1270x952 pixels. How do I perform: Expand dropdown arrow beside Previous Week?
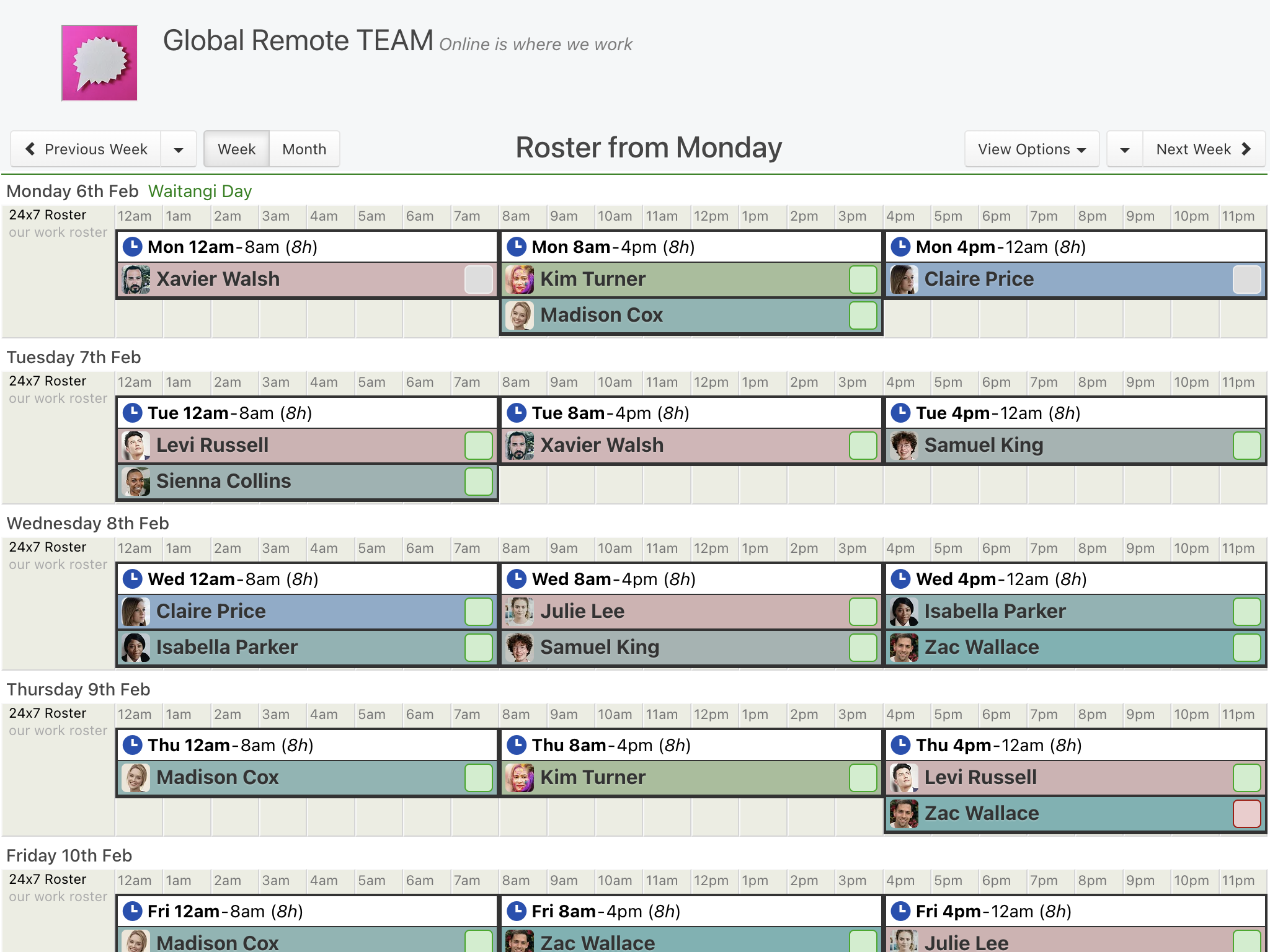(179, 149)
